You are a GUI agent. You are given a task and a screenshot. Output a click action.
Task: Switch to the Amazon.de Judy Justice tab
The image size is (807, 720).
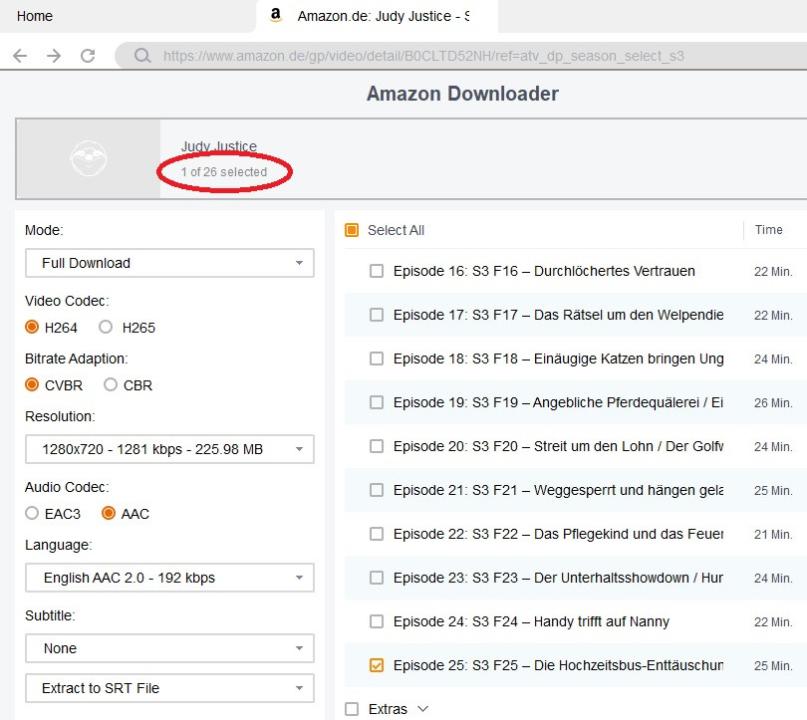[382, 16]
